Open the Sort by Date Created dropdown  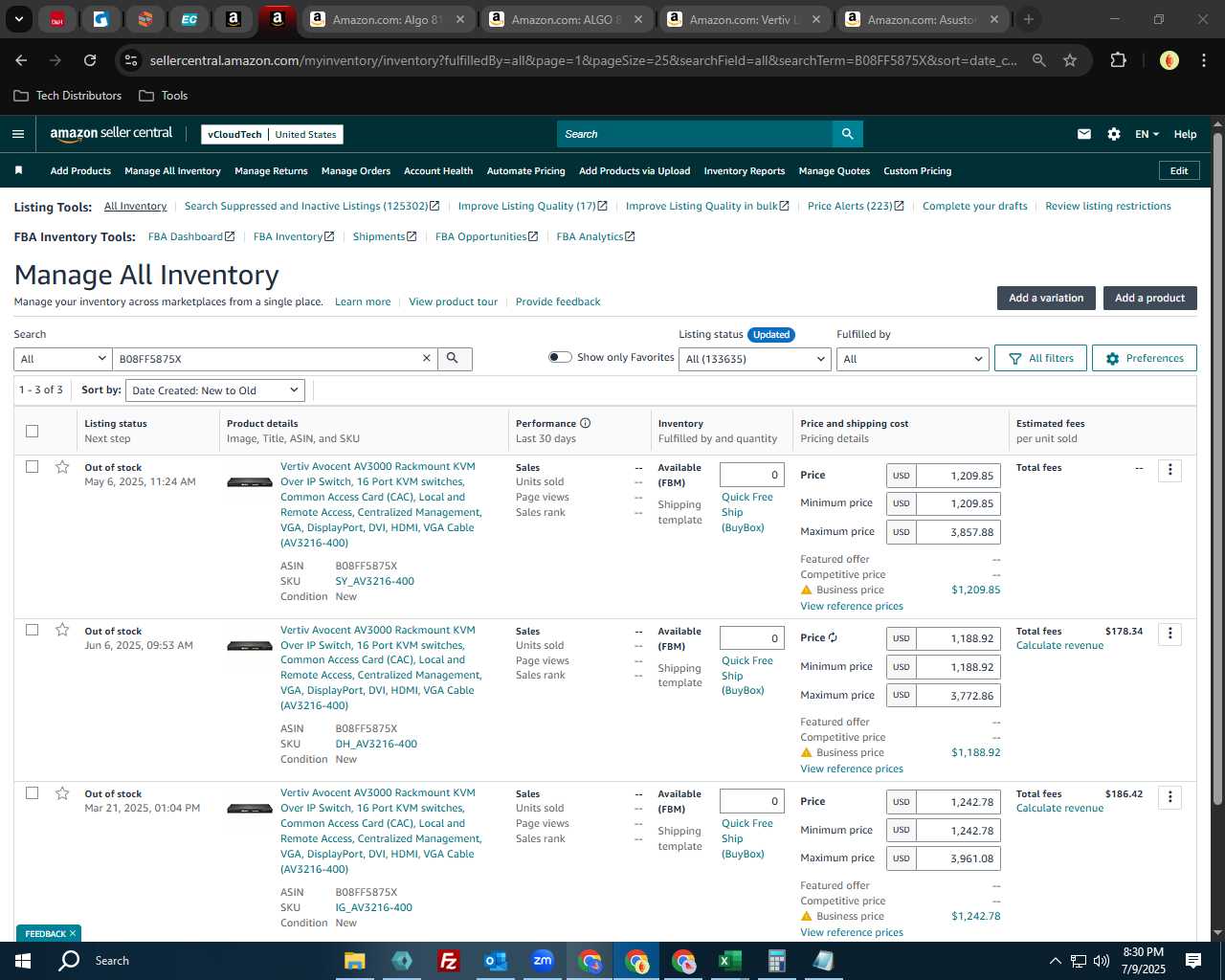[215, 390]
